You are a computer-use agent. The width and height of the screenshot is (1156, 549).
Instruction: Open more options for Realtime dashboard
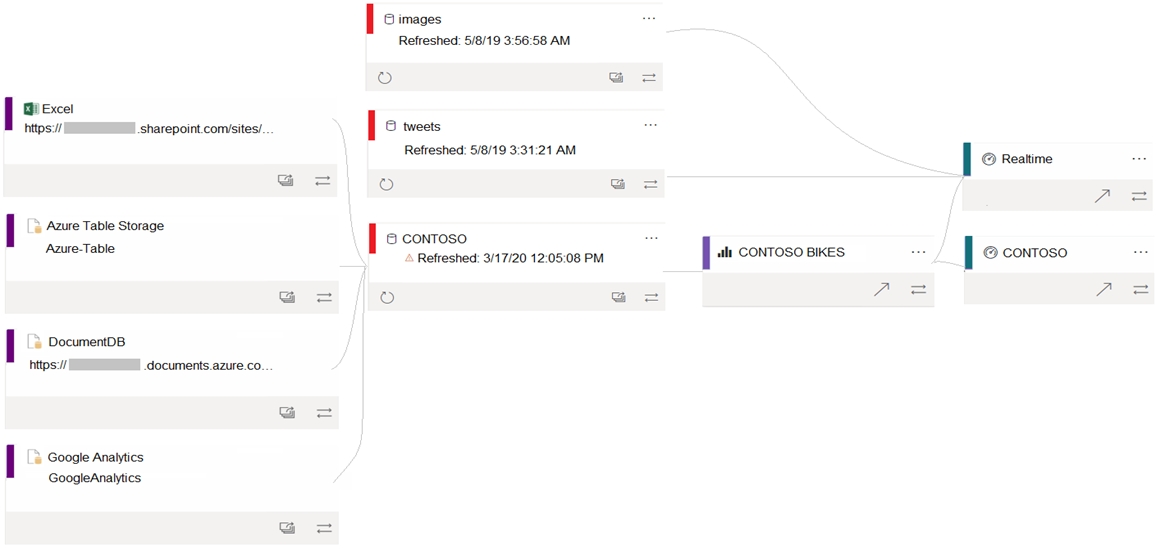click(x=1140, y=158)
